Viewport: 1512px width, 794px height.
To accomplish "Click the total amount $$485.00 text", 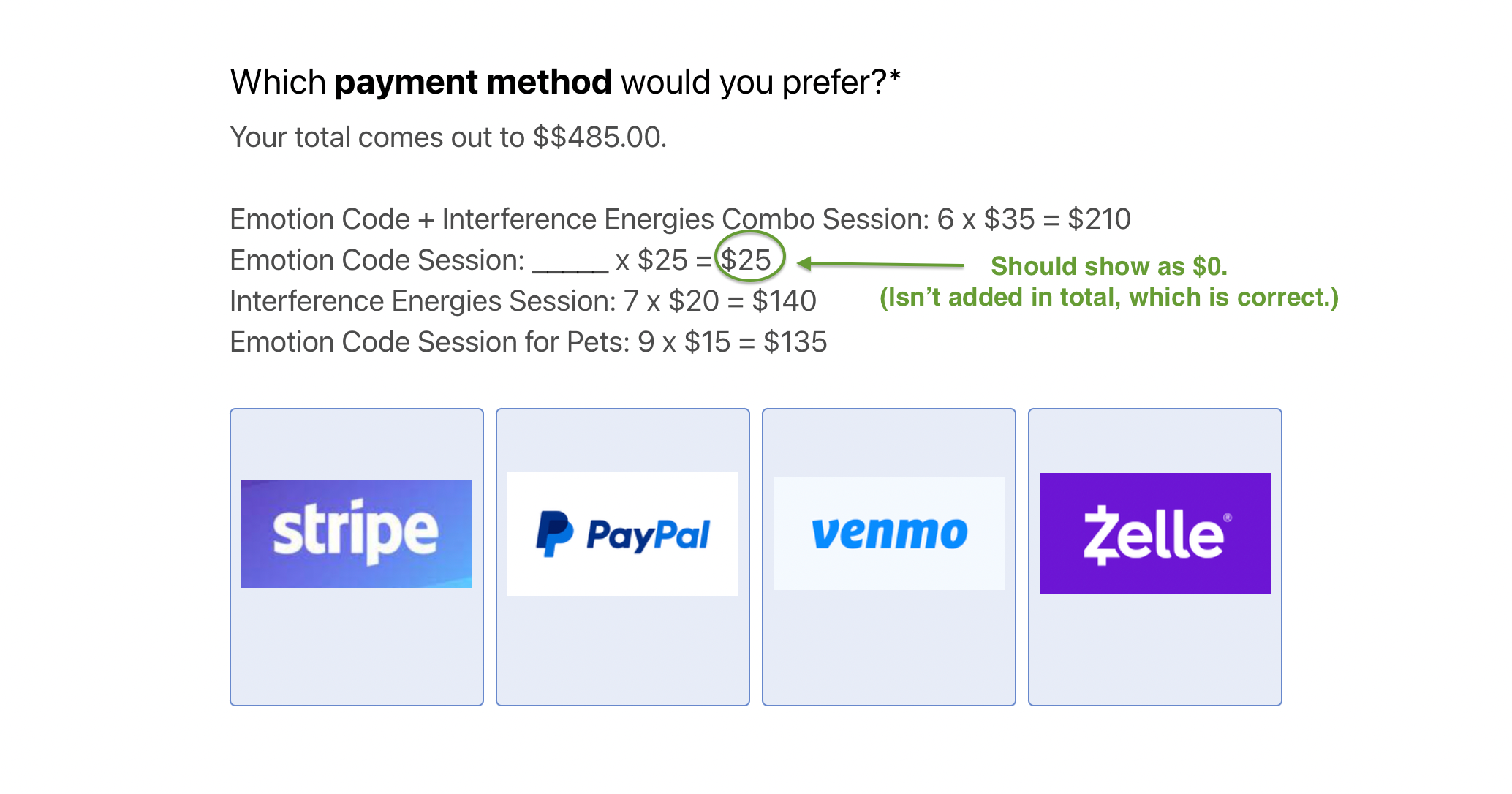I will coord(599,137).
